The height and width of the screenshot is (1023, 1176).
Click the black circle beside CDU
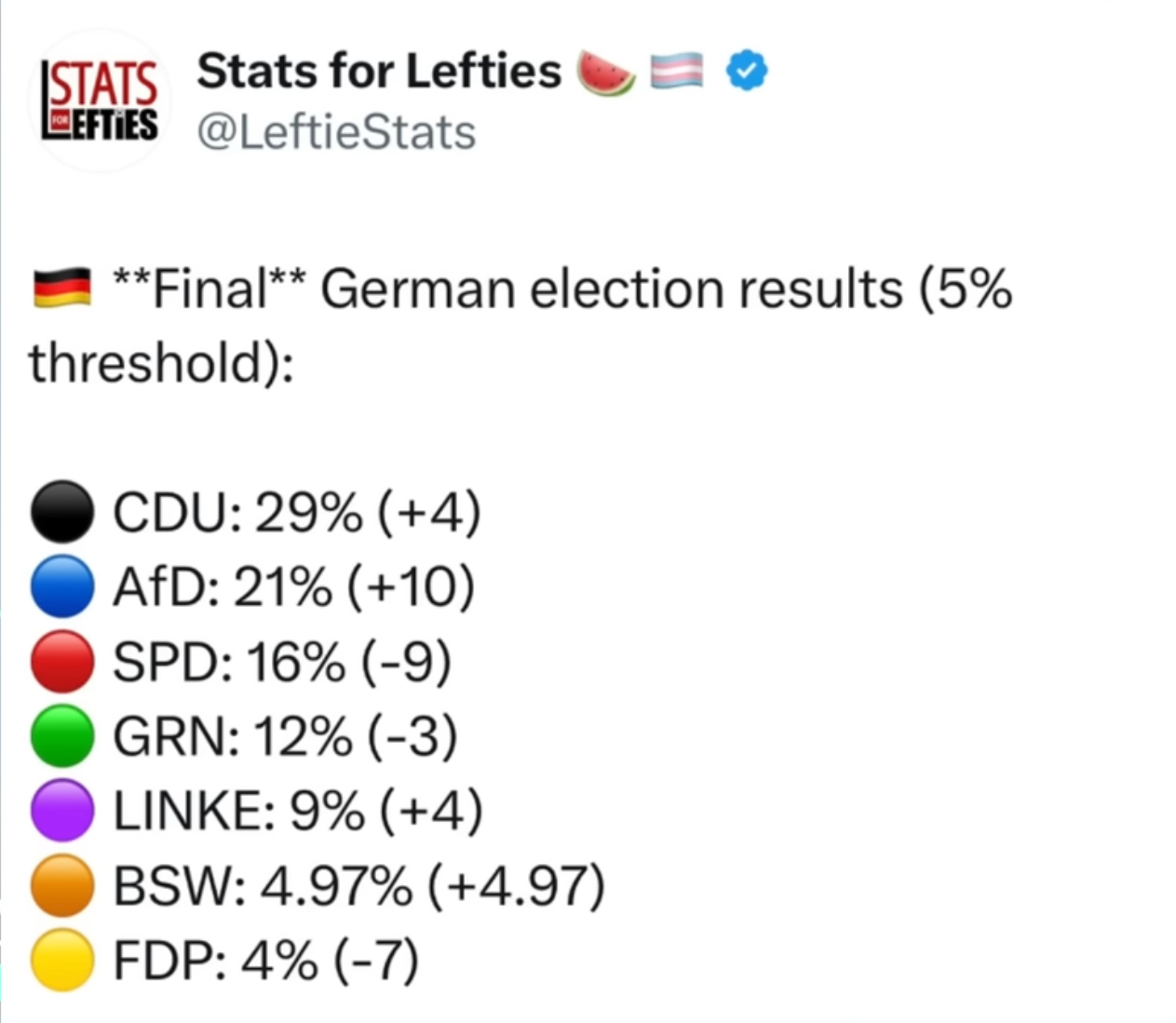coord(61,511)
